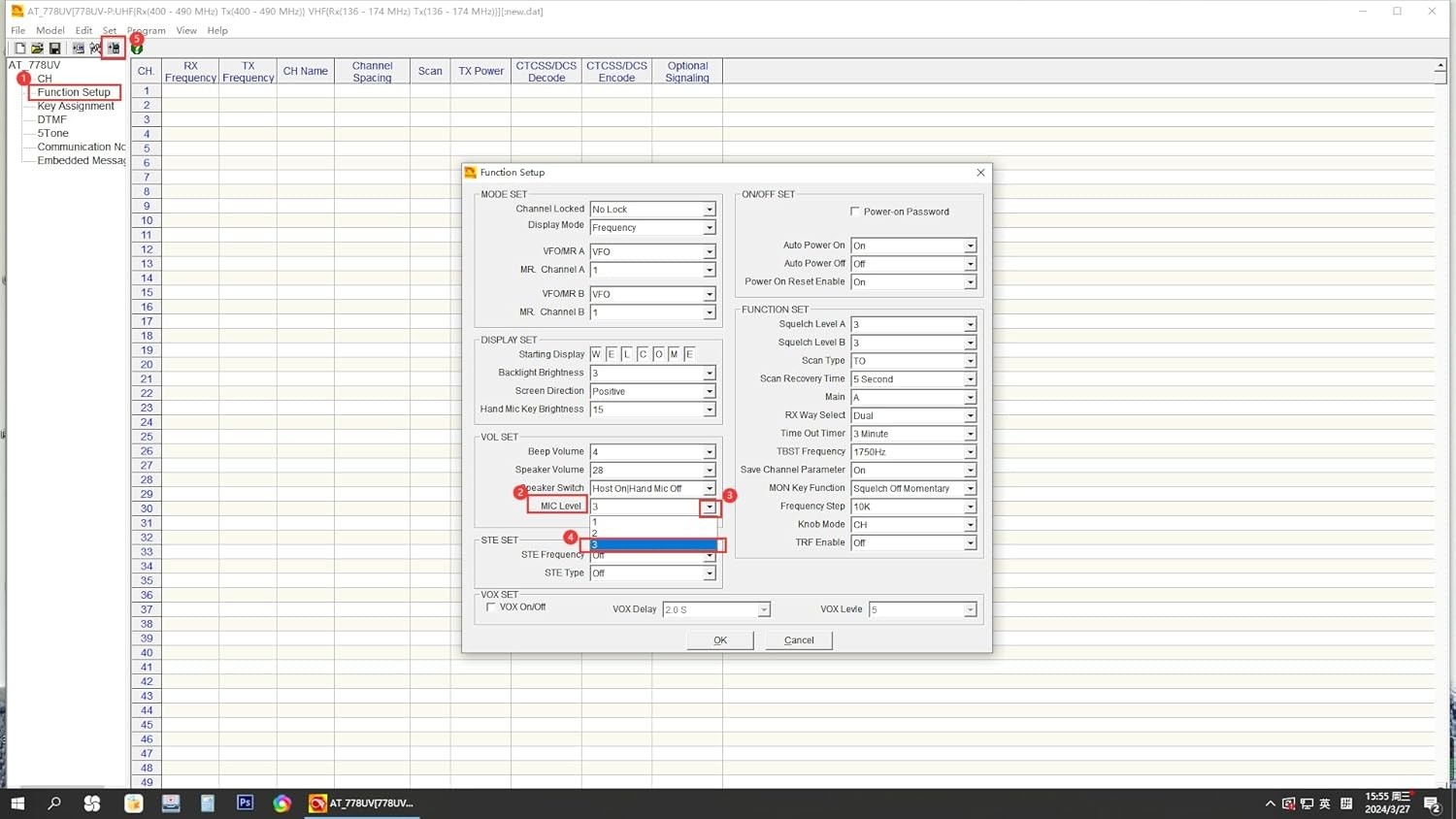Expand the Frequency Step dropdown
This screenshot has width=1456, height=819.
click(970, 507)
